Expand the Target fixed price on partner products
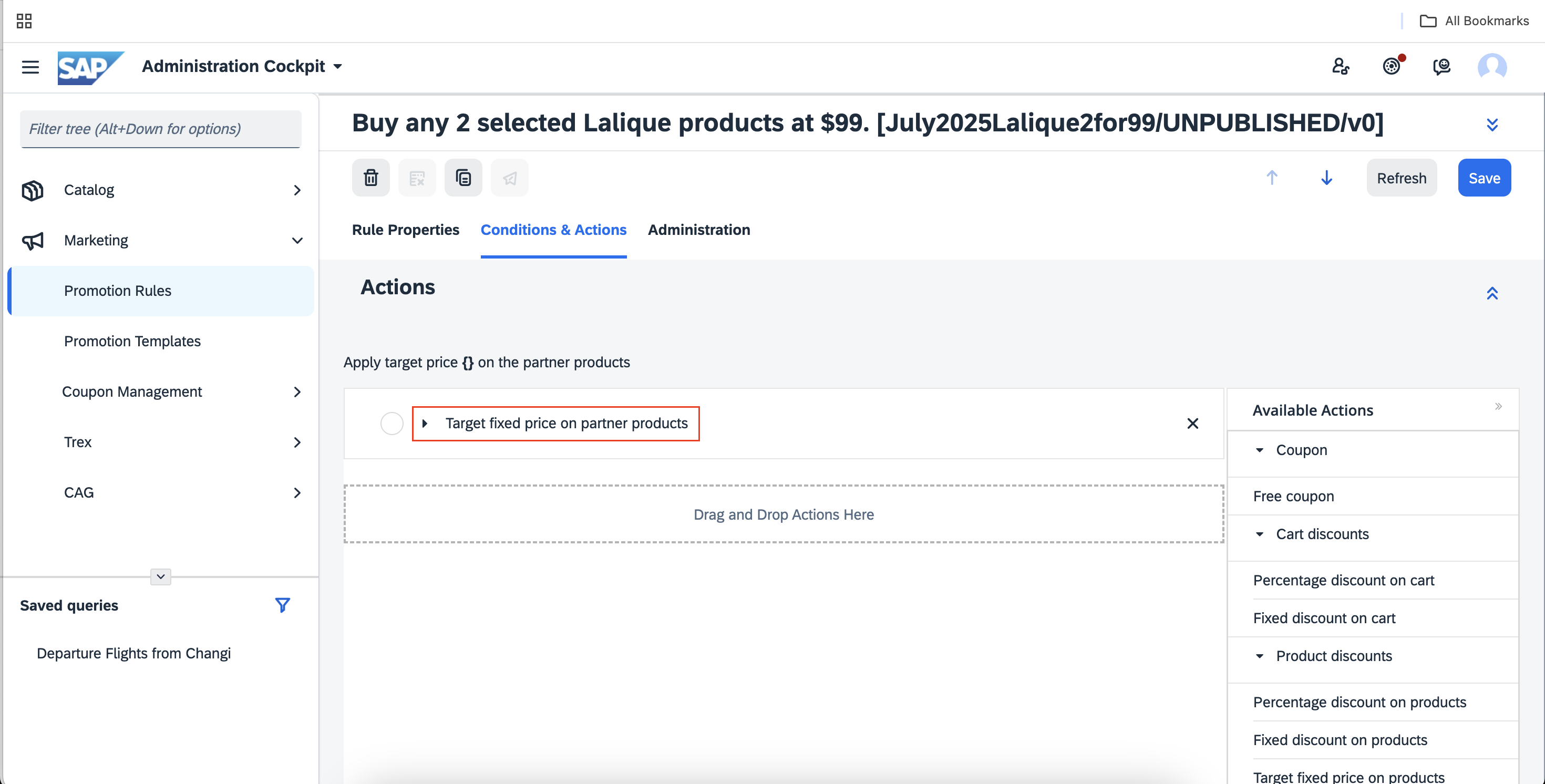Screen dimensions: 1545x784 pyautogui.click(x=425, y=424)
